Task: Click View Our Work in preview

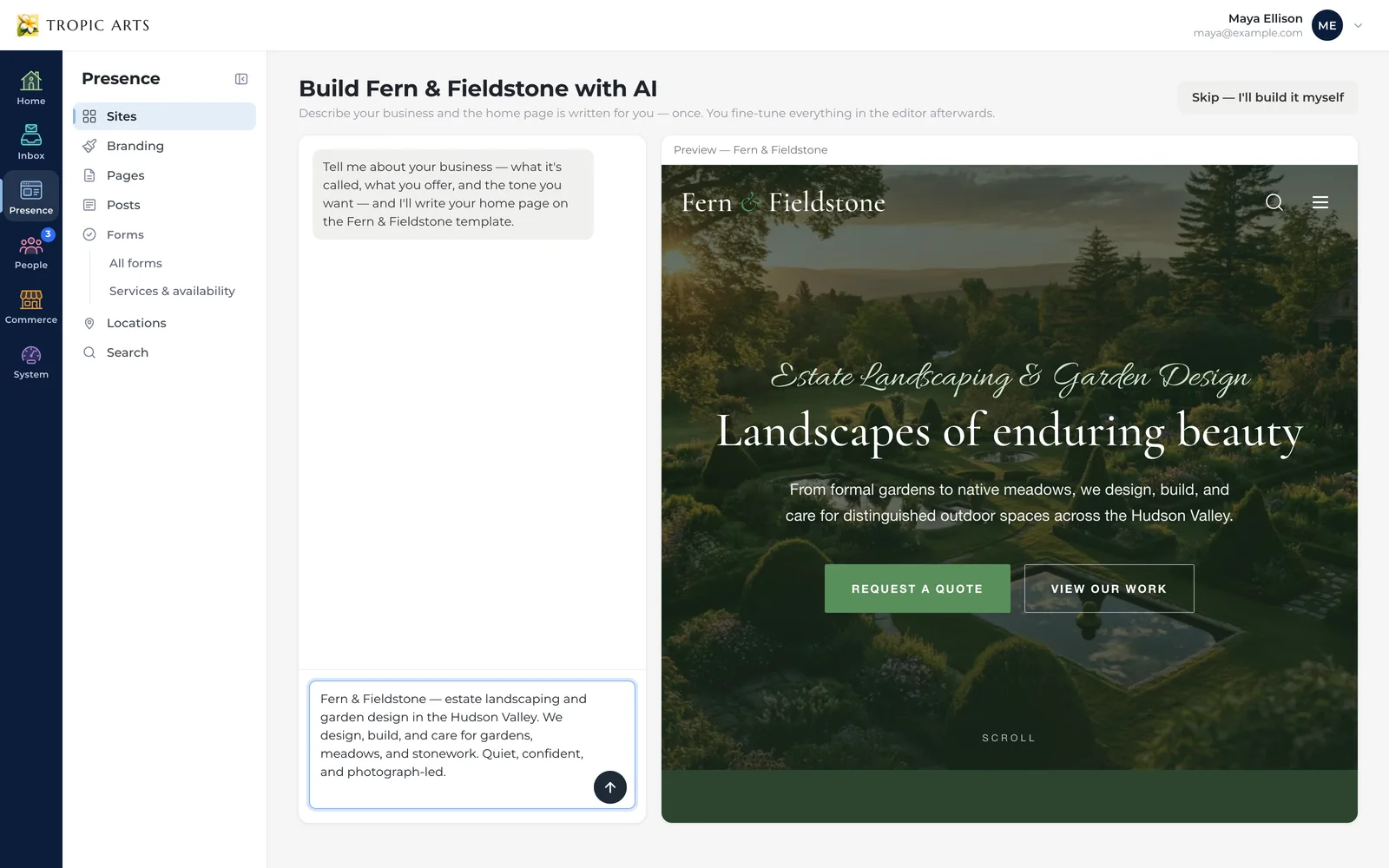Action: 1109,589
